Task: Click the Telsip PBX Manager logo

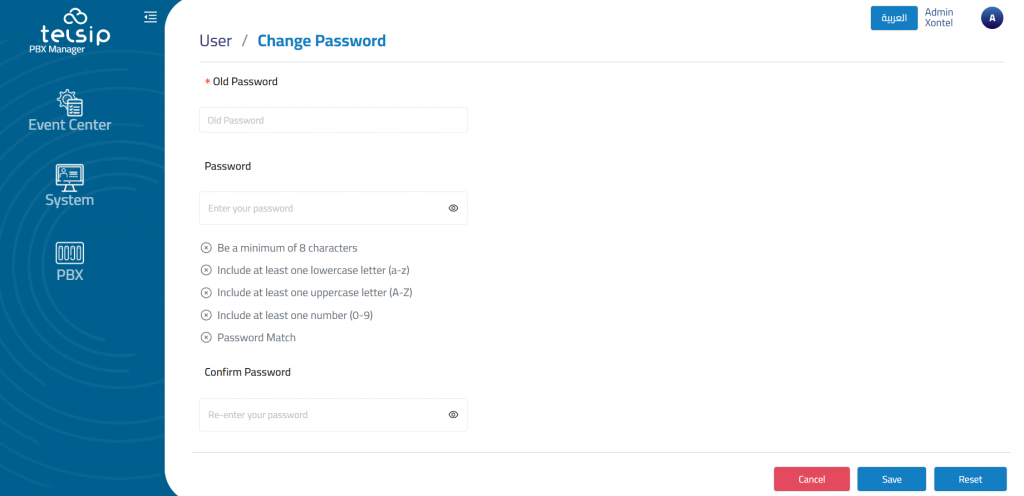Action: point(70,32)
